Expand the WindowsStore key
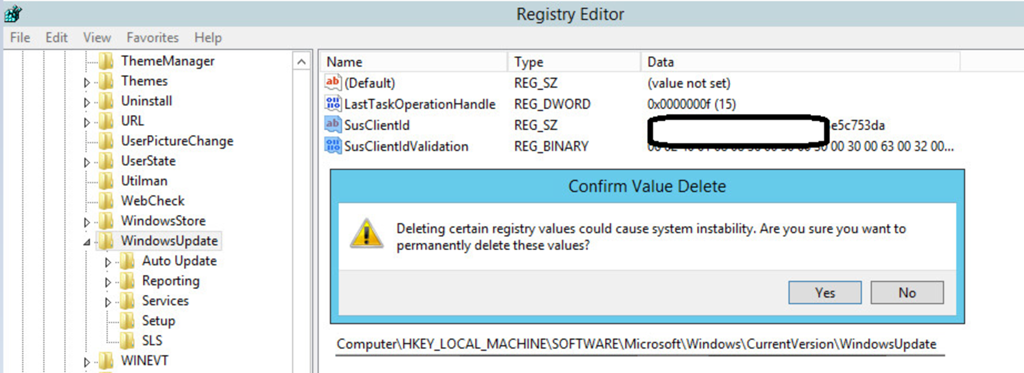The image size is (1024, 373). 88,222
